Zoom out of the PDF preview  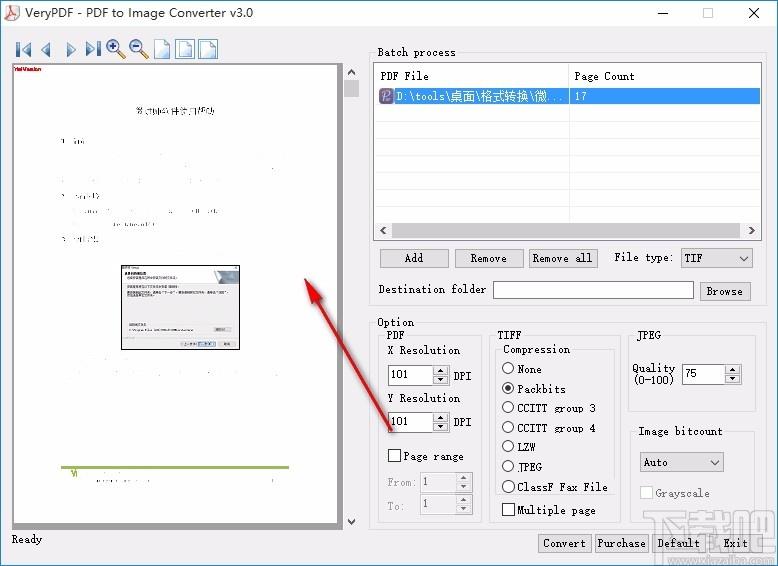pyautogui.click(x=139, y=49)
